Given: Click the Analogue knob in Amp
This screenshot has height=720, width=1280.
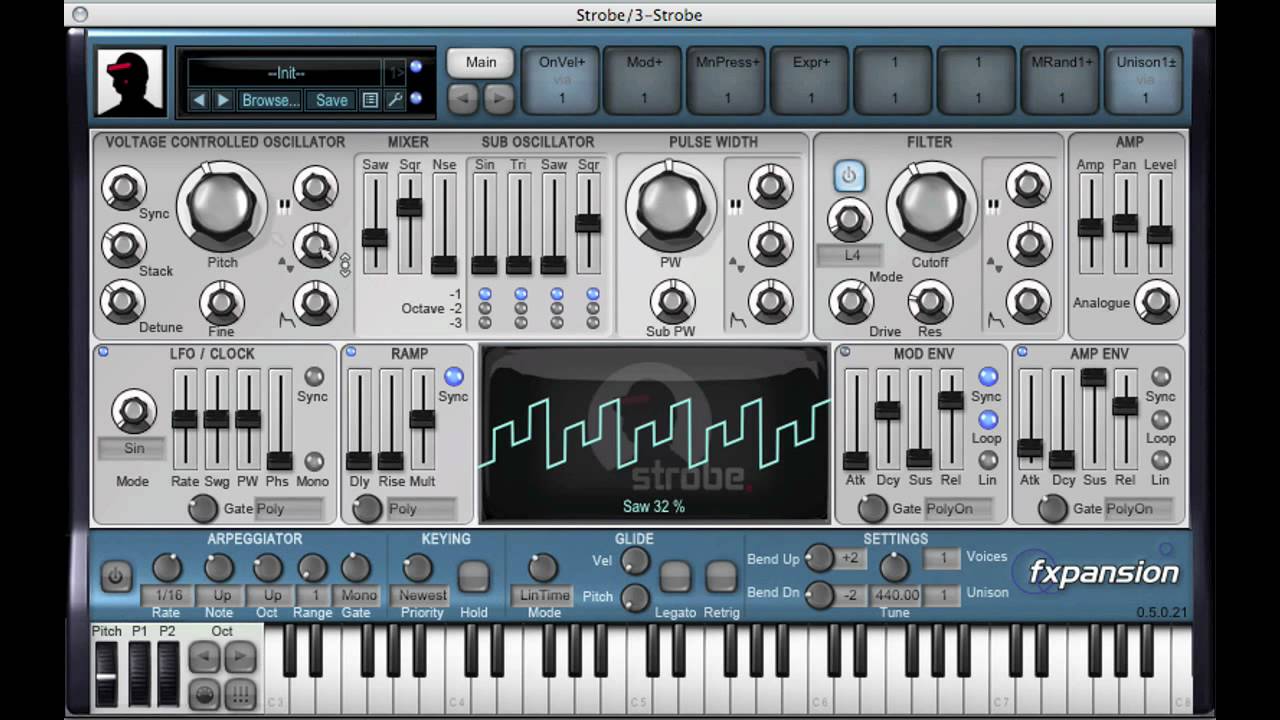Looking at the screenshot, I should [x=1157, y=301].
